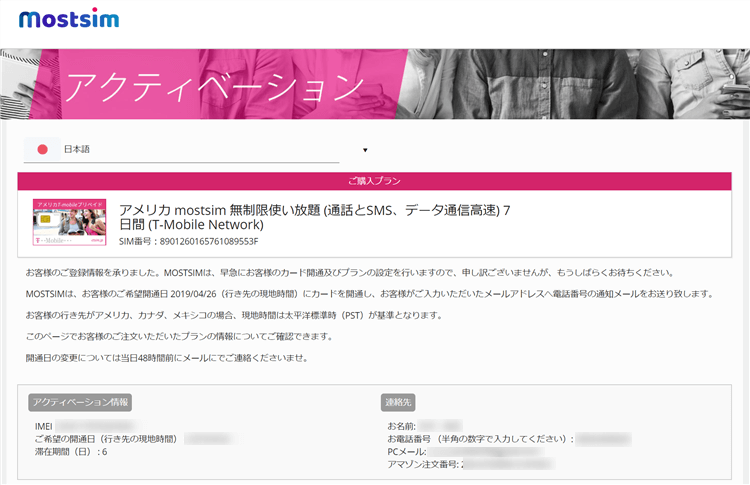This screenshot has height=485, width=750.
Task: Click the activation date 2019/04/26 paragraph
Action: pyautogui.click(x=369, y=293)
